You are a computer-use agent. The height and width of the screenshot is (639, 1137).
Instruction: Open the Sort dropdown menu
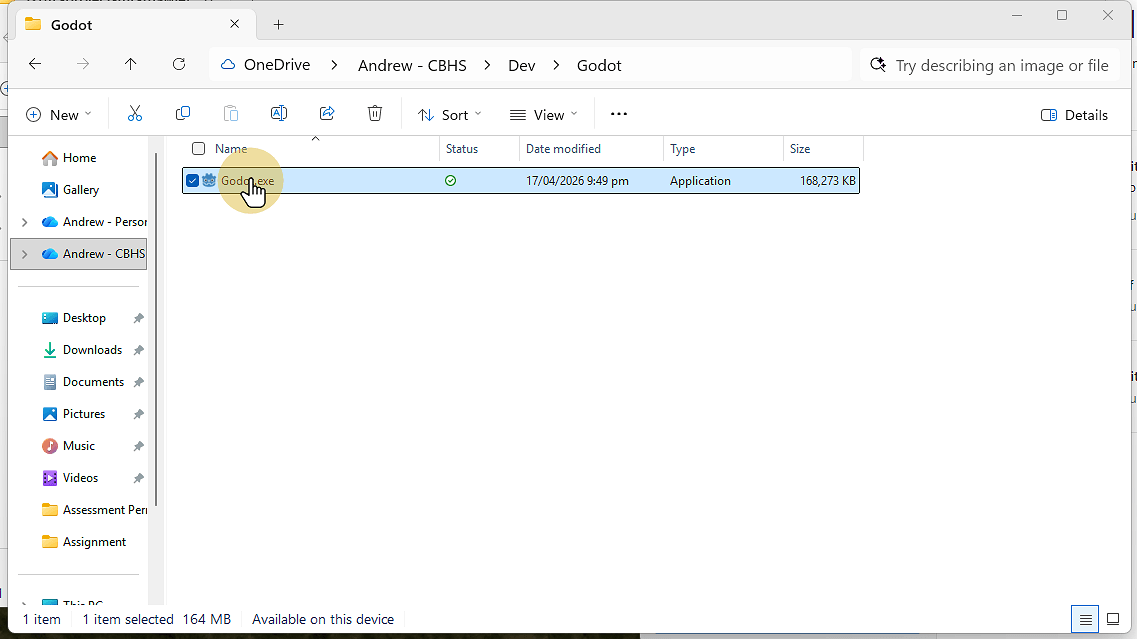[449, 115]
